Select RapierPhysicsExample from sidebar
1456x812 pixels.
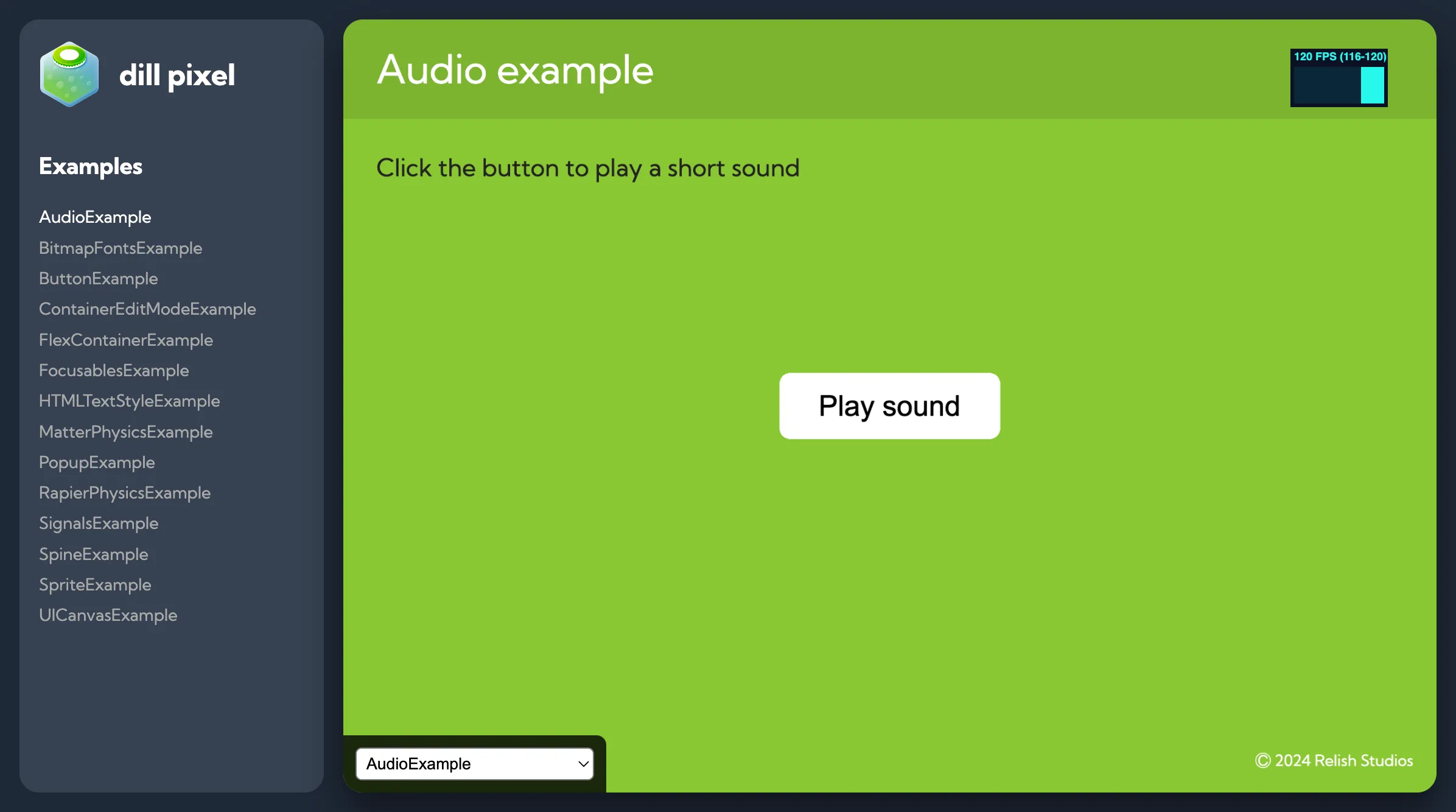coord(124,493)
